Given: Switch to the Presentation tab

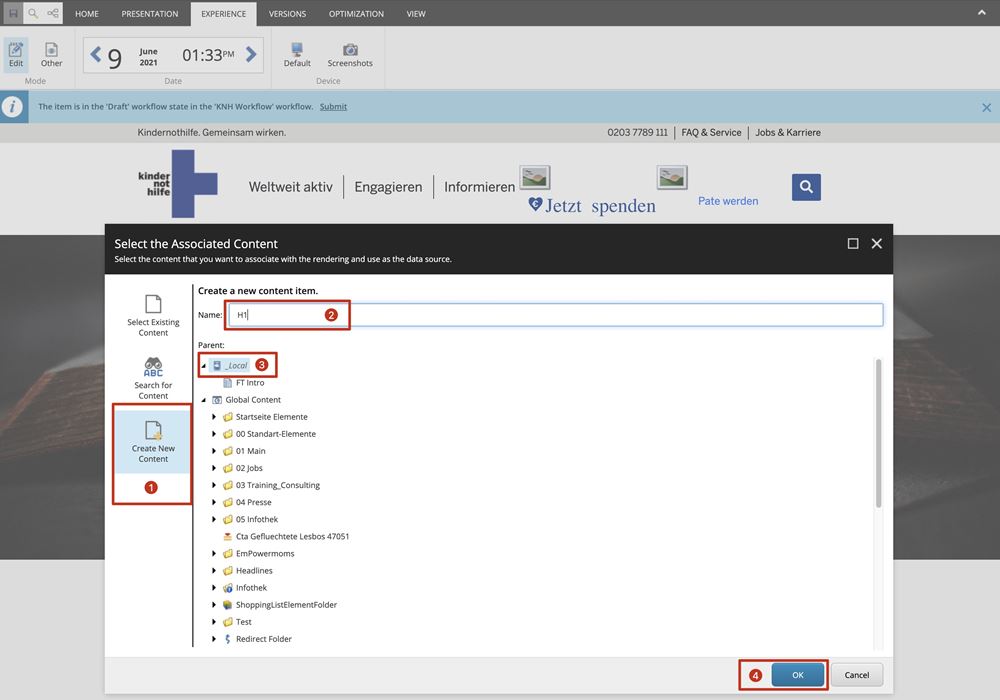Looking at the screenshot, I should [150, 14].
